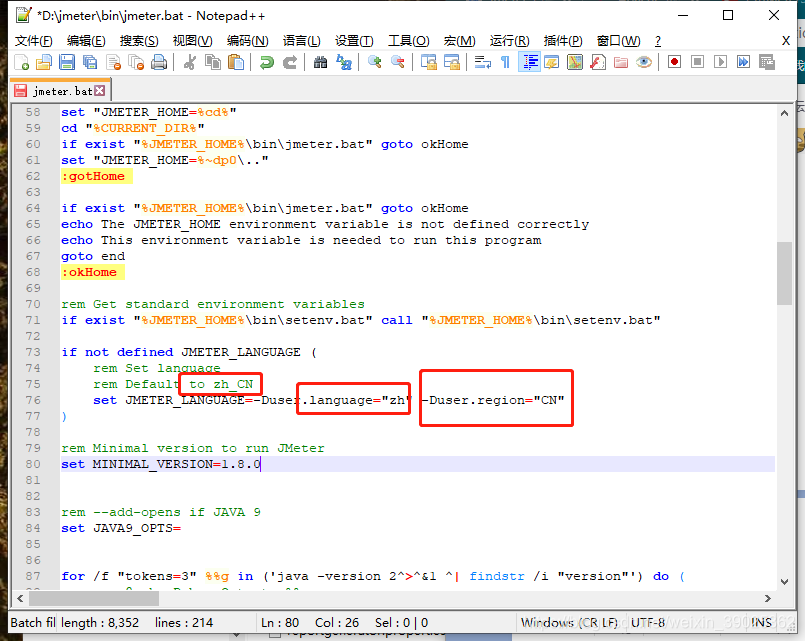Run macro multiple times with fast-forward icon
This screenshot has width=805, height=641.
(743, 63)
